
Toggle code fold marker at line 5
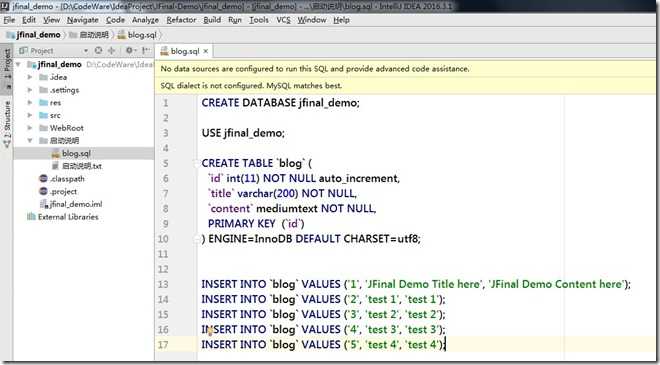click(x=197, y=163)
